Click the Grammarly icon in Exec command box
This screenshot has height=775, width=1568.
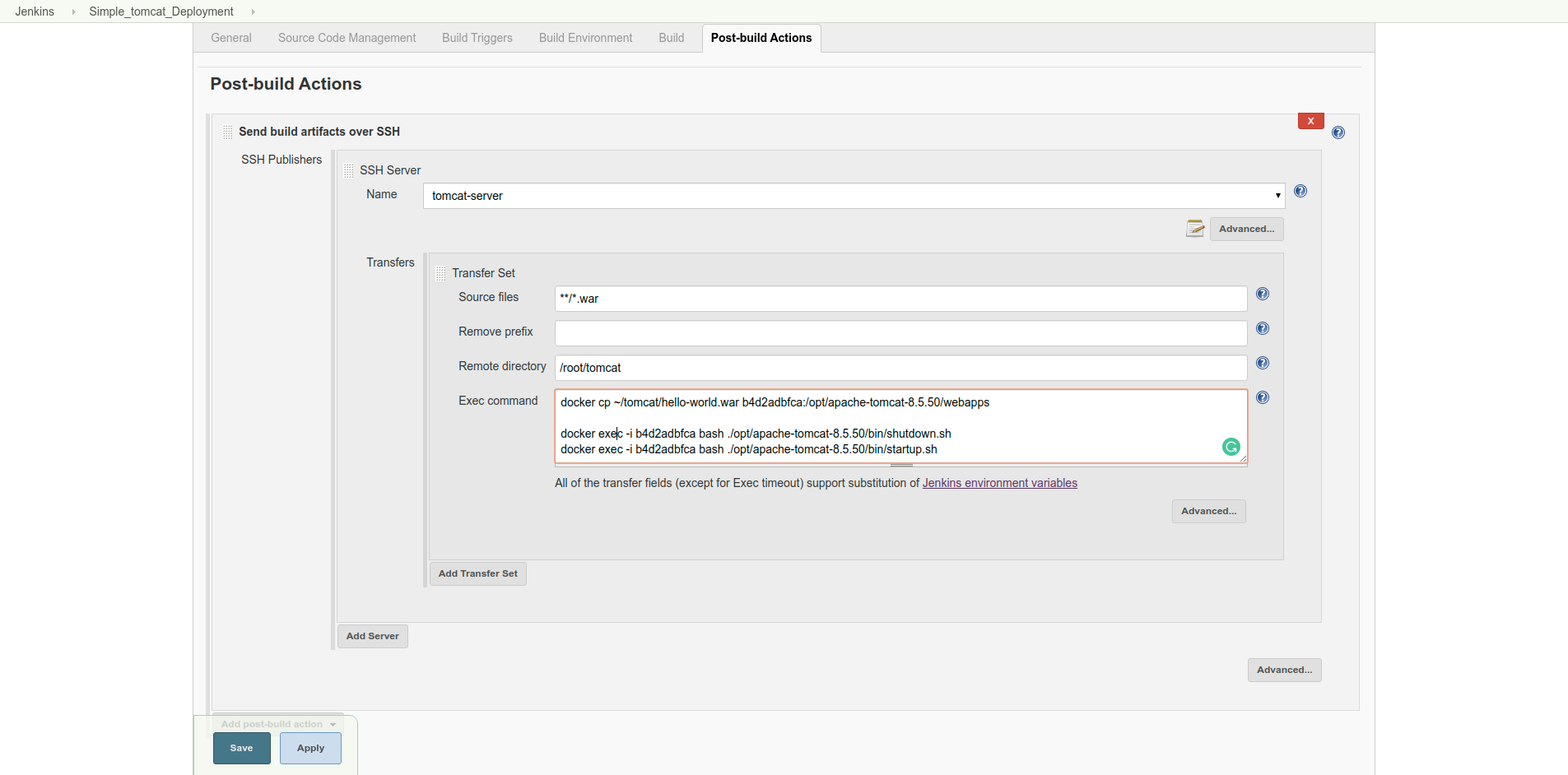tap(1231, 447)
